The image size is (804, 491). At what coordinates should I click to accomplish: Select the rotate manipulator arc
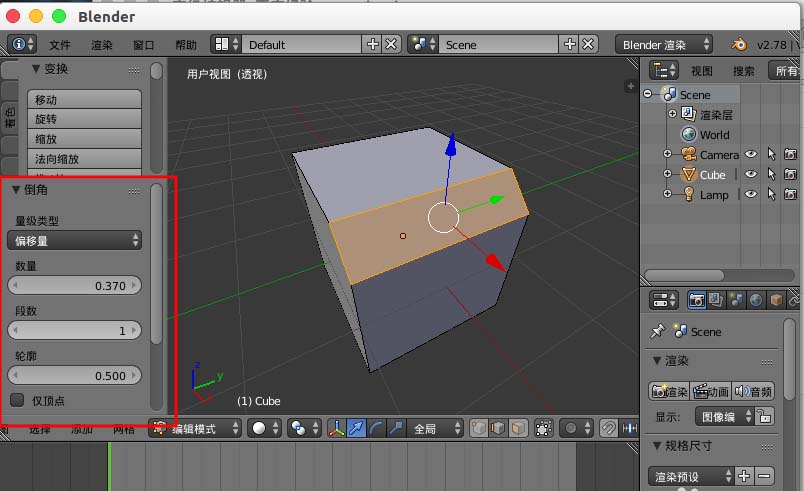pyautogui.click(x=376, y=428)
